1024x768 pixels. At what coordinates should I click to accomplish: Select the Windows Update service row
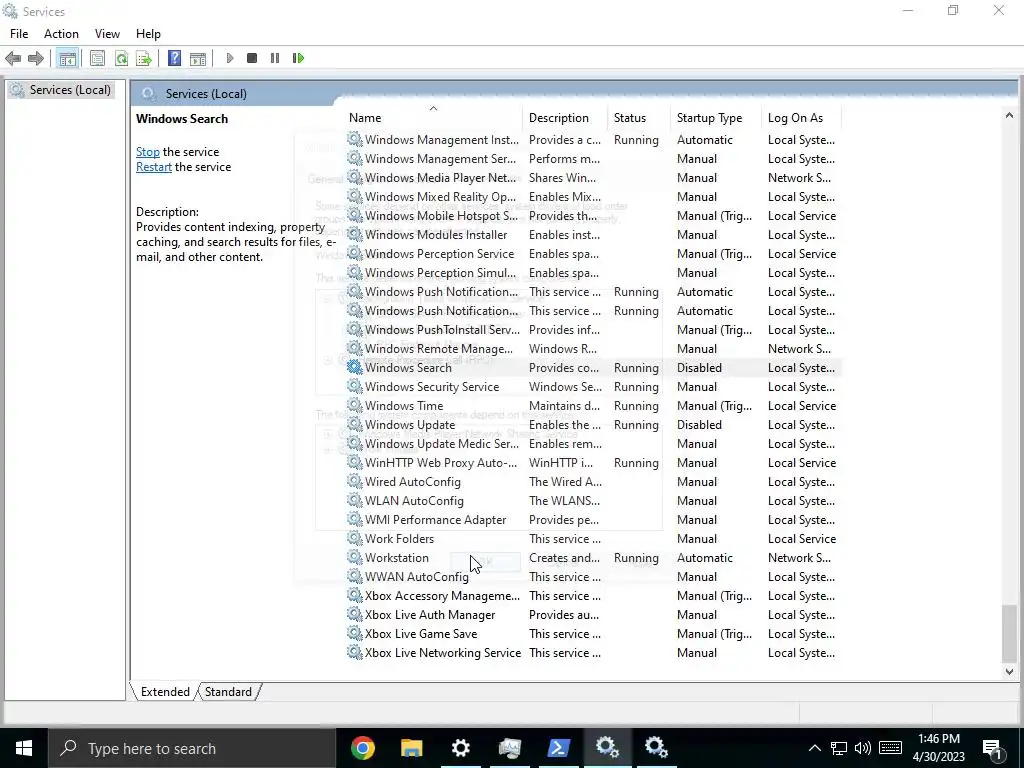click(593, 424)
